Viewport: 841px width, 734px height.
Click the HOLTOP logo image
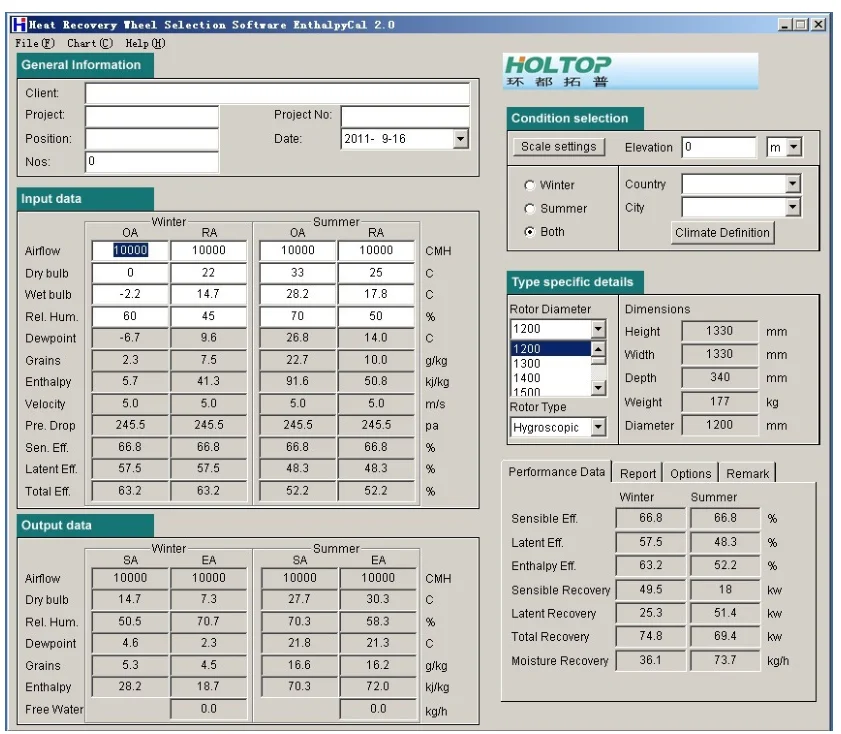(x=630, y=72)
